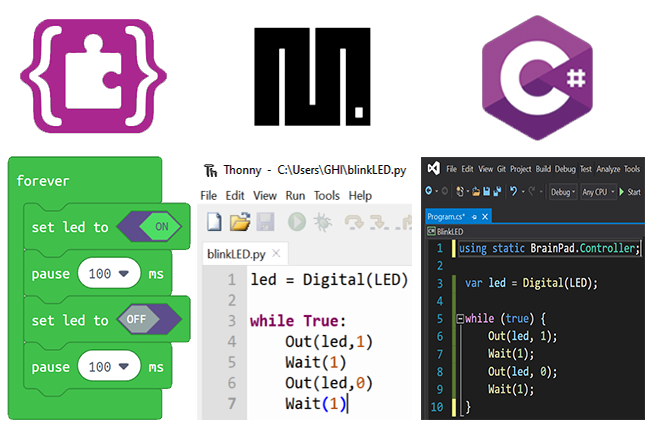Open the Analyze menu in Visual Studio
Image resolution: width=650 pixels, height=433 pixels.
pyautogui.click(x=608, y=169)
